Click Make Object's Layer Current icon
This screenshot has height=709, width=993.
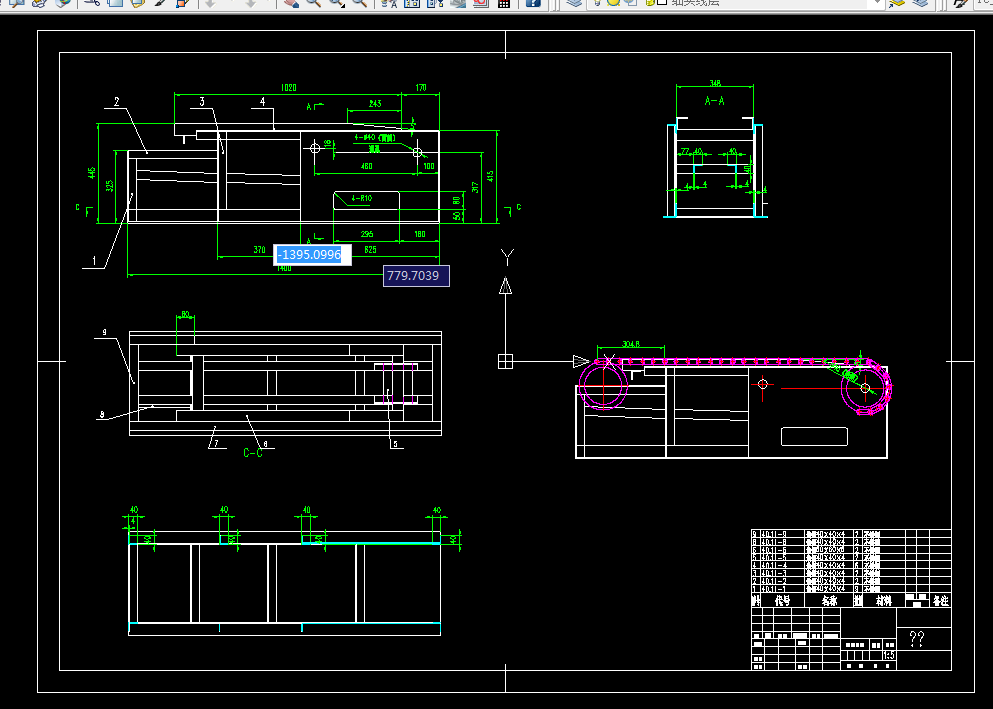[x=896, y=3]
